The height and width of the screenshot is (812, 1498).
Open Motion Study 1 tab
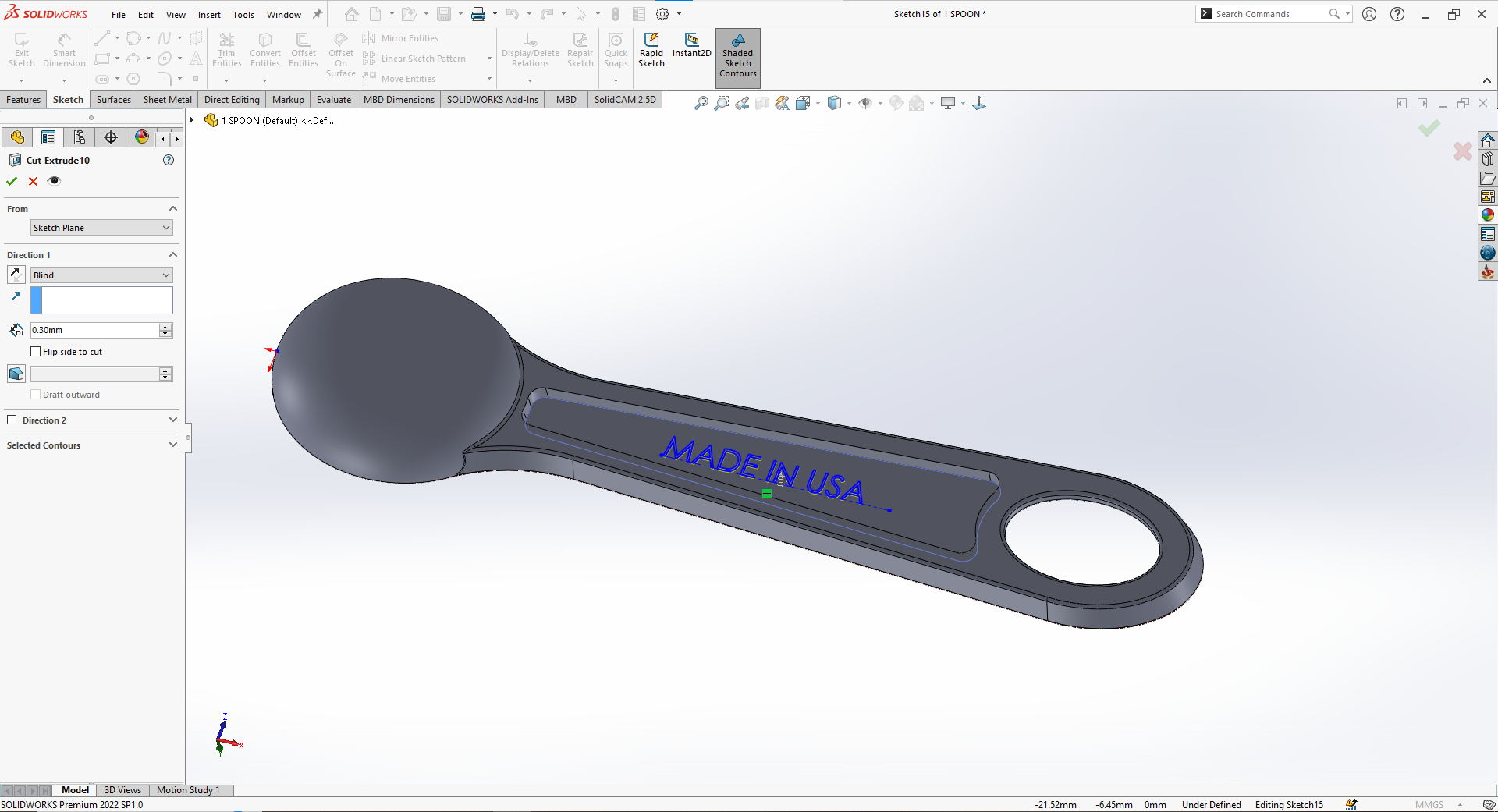188,790
